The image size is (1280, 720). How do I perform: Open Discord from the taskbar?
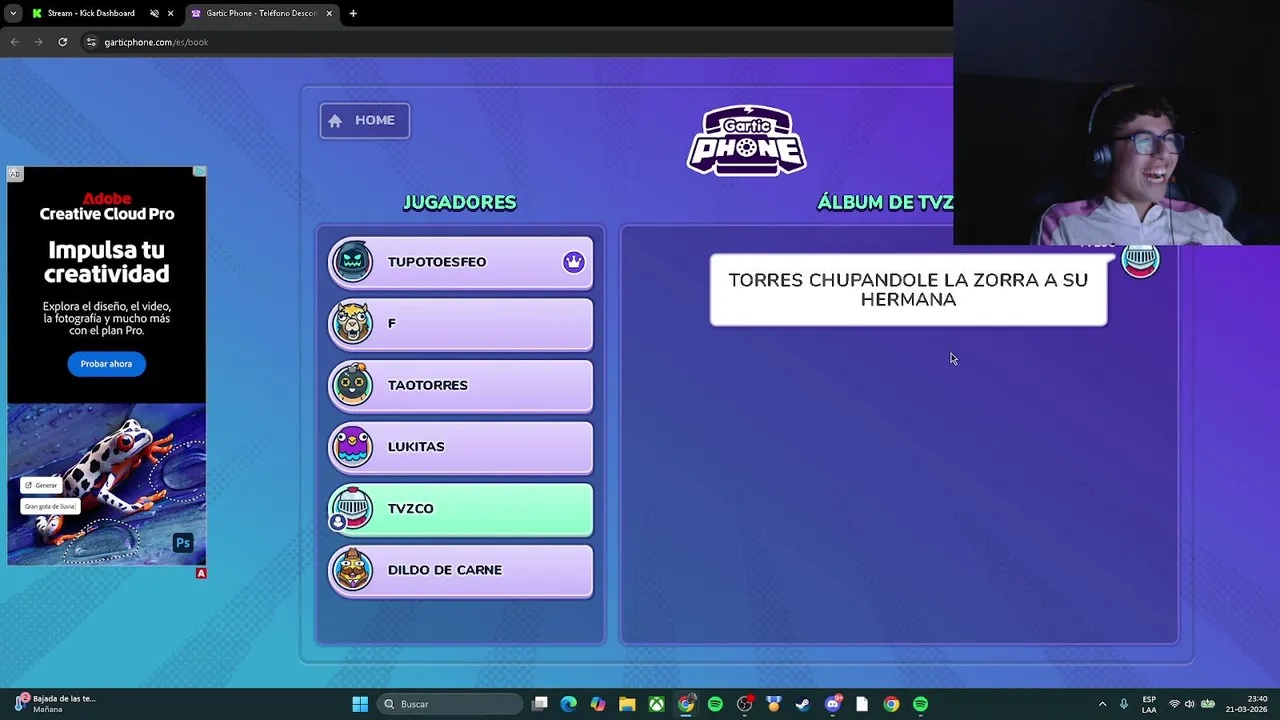(x=833, y=704)
